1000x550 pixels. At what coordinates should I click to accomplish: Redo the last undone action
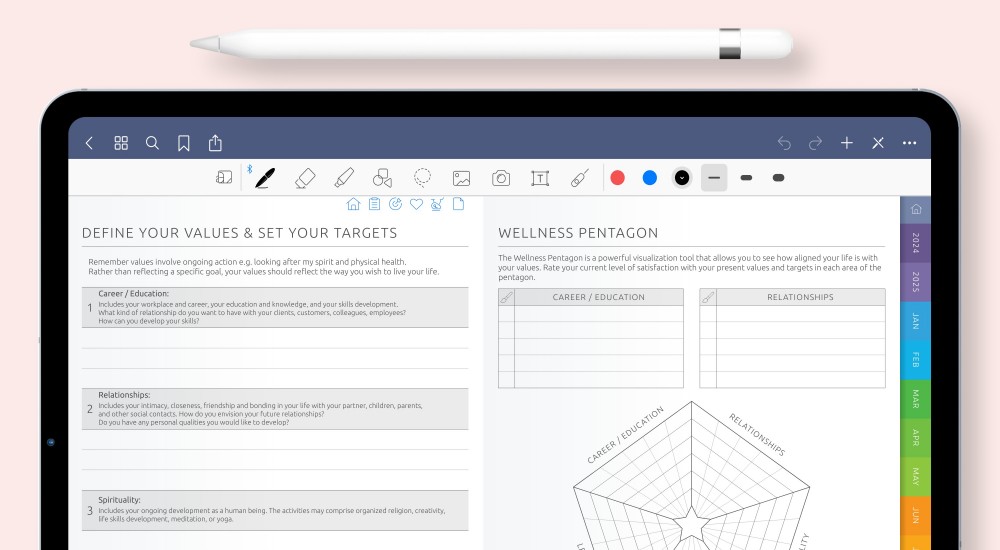[x=816, y=143]
